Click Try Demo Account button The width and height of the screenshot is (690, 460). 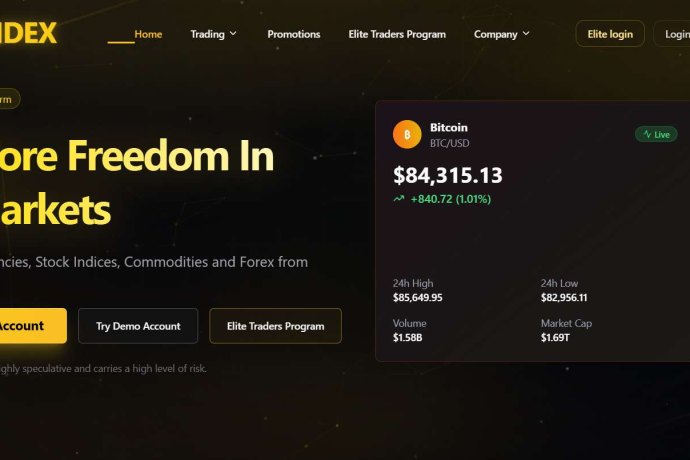[138, 326]
